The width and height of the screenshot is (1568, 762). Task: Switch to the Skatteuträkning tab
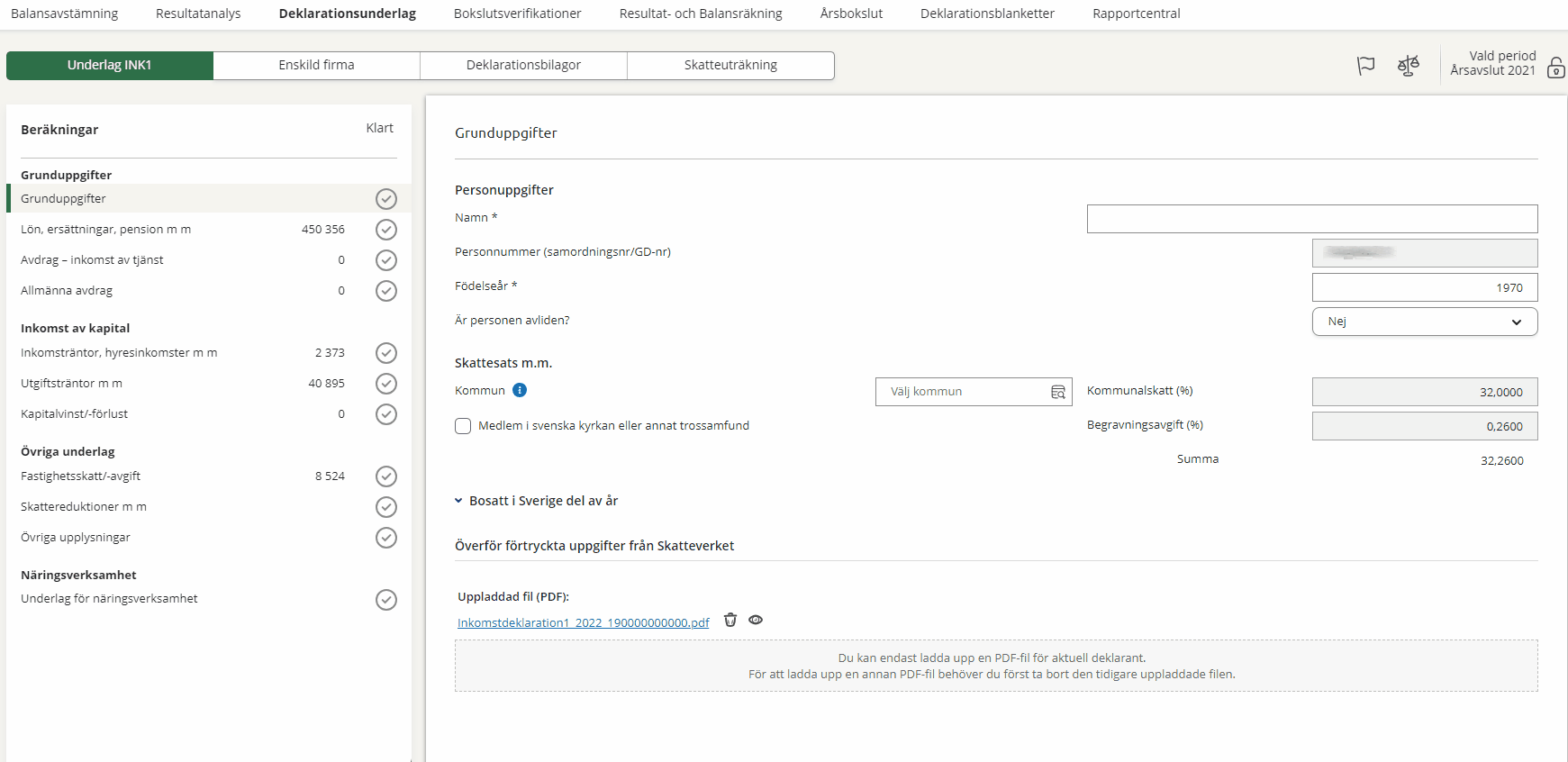(x=730, y=65)
